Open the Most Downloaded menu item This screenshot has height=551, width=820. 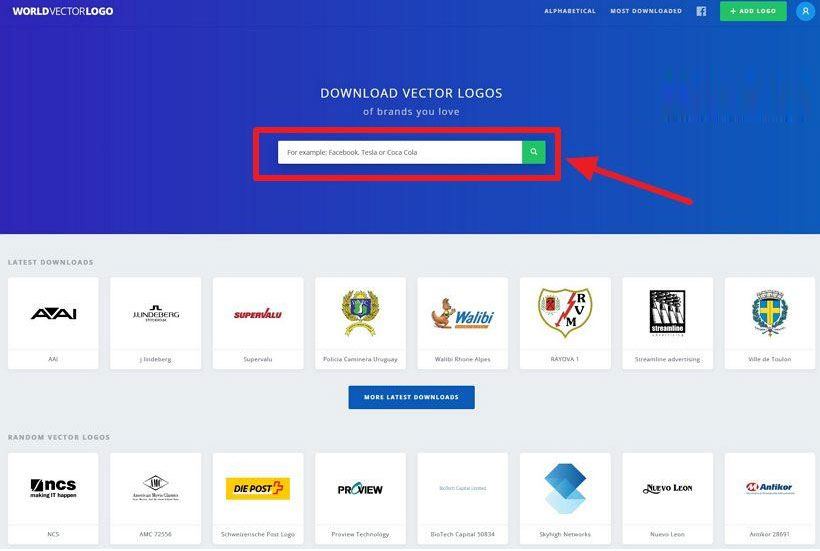coord(646,12)
